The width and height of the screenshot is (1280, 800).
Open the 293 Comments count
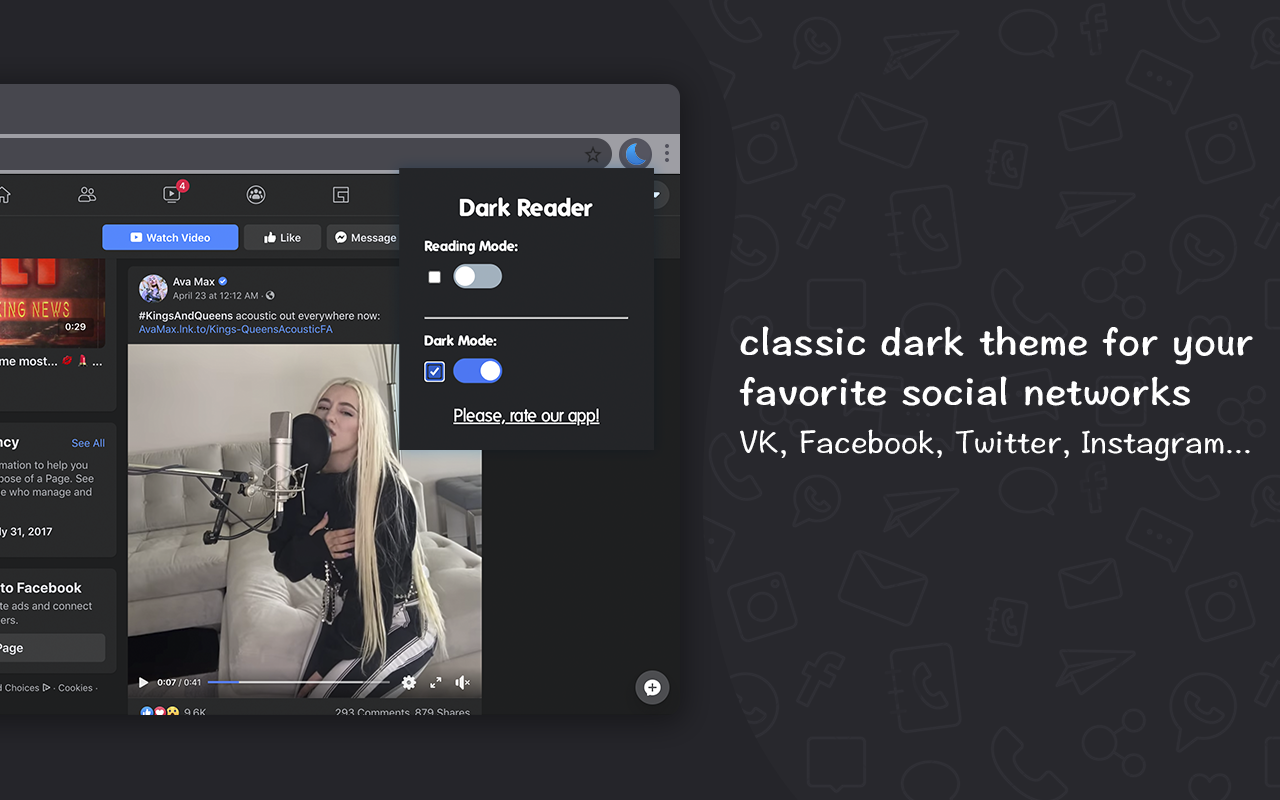[x=372, y=712]
